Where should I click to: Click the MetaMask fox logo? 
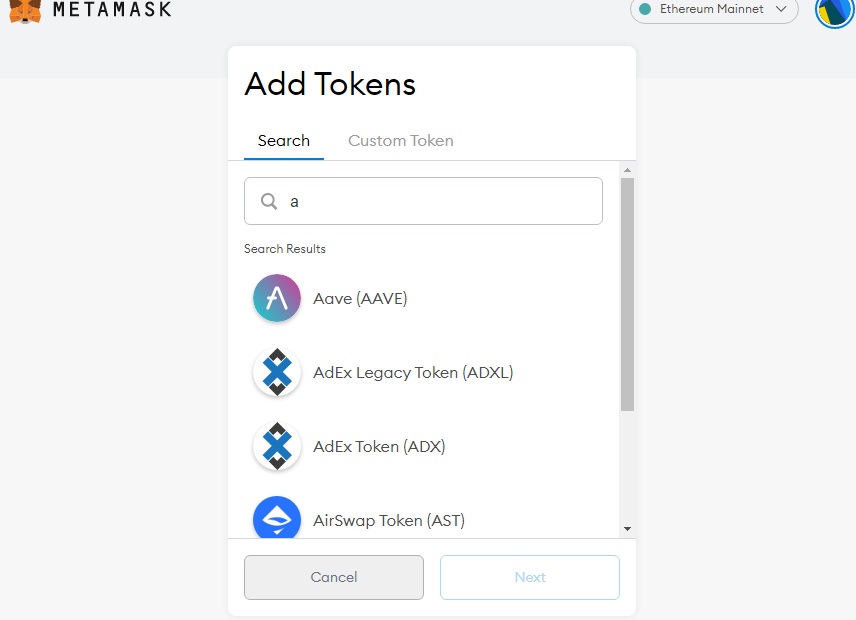[25, 11]
